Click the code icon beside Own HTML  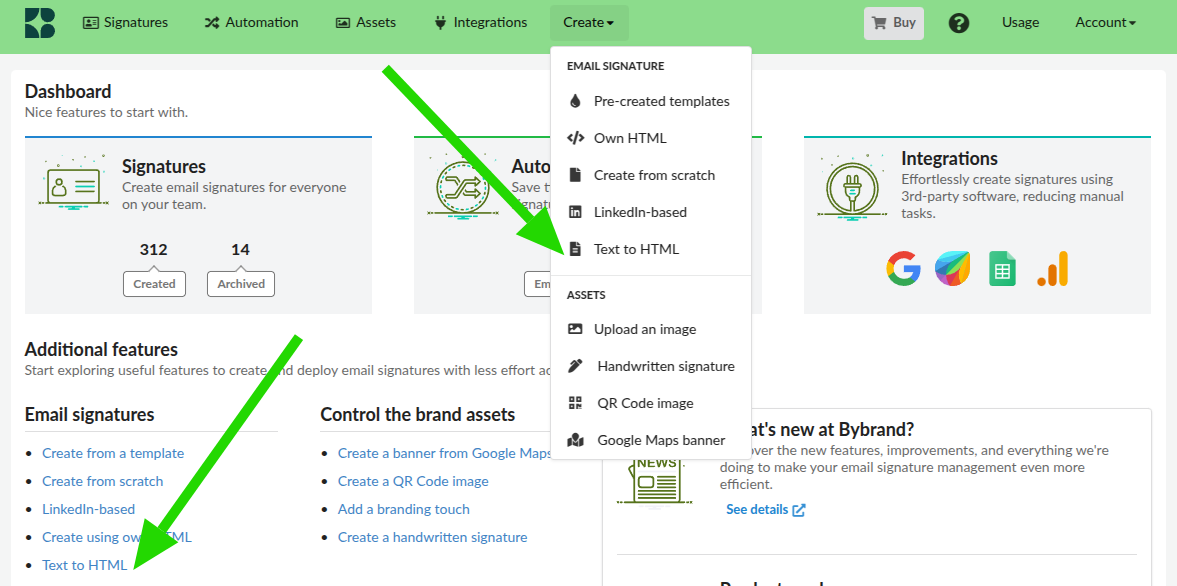click(x=578, y=137)
